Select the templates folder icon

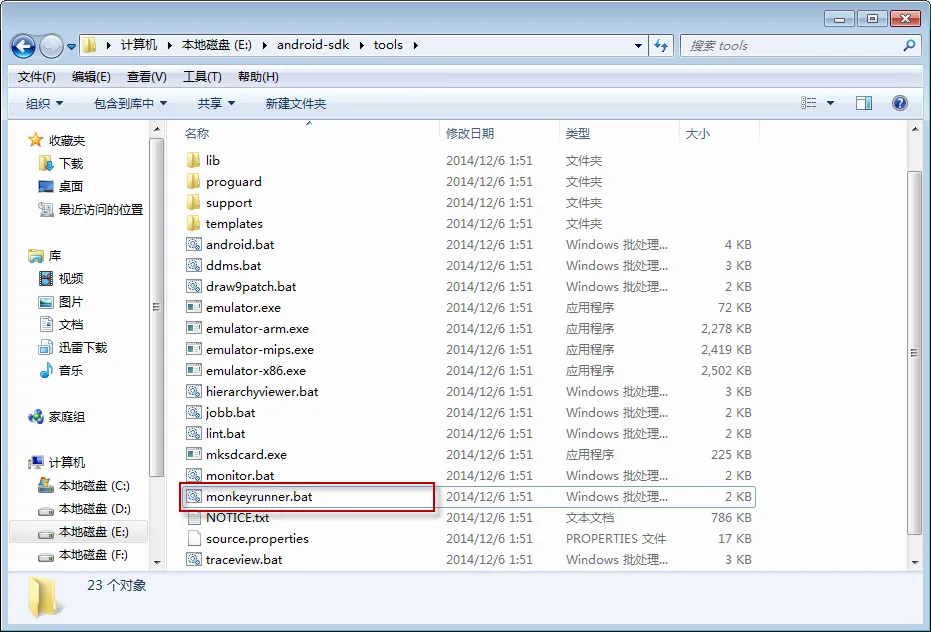194,223
